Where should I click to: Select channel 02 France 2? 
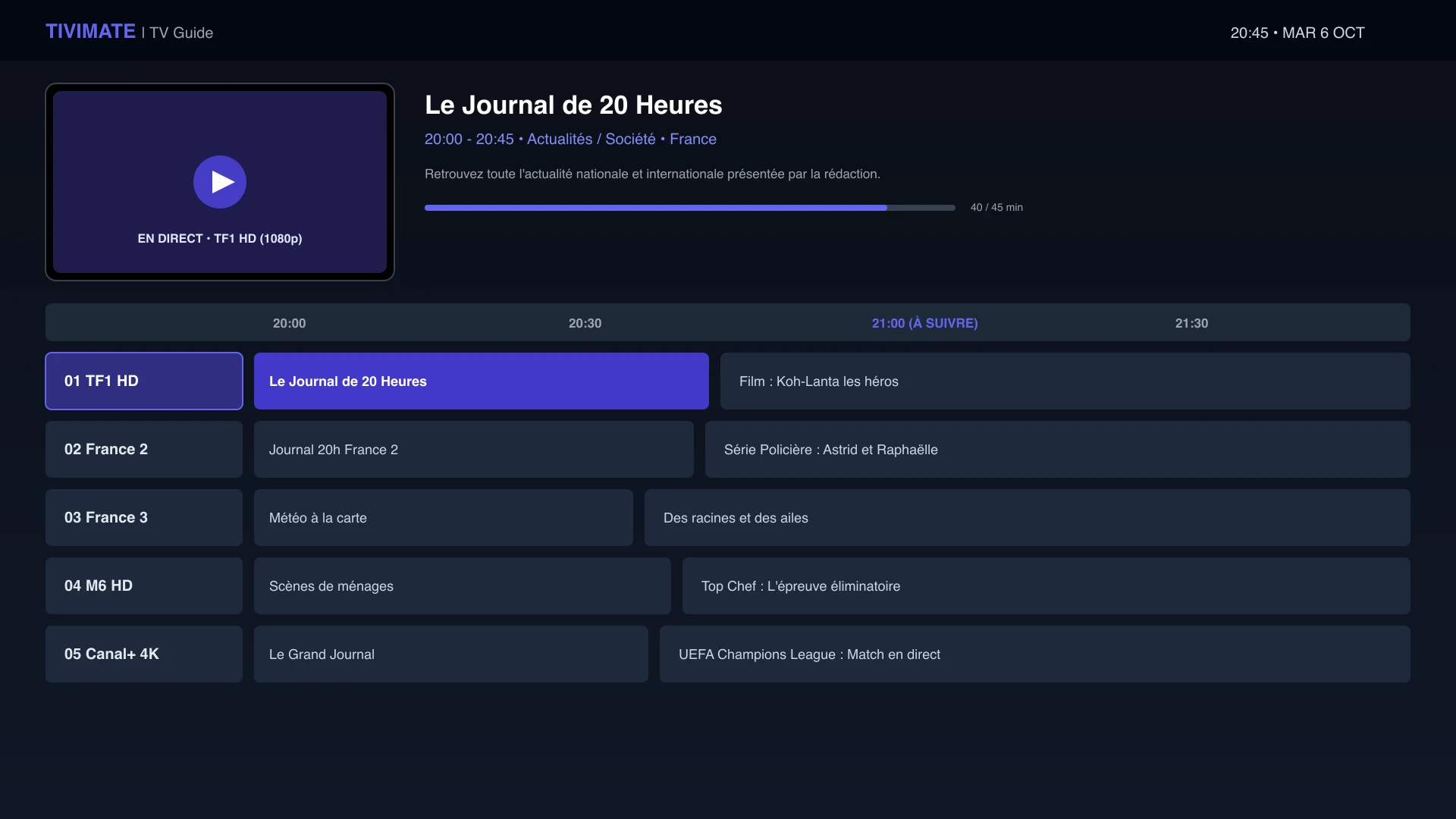[x=144, y=449]
